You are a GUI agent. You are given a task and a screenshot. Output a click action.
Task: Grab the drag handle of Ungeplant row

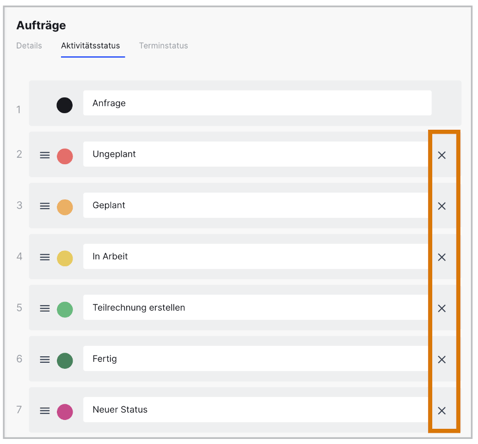pos(45,155)
